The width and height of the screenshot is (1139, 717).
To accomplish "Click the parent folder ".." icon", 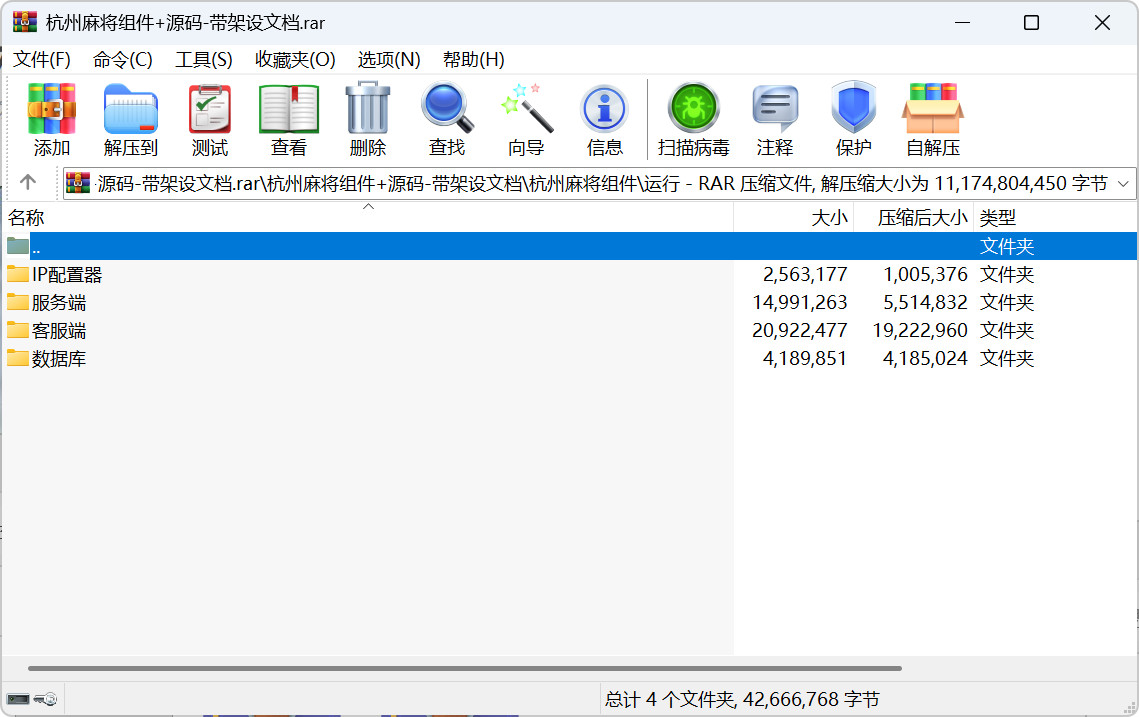I will pyautogui.click(x=18, y=246).
